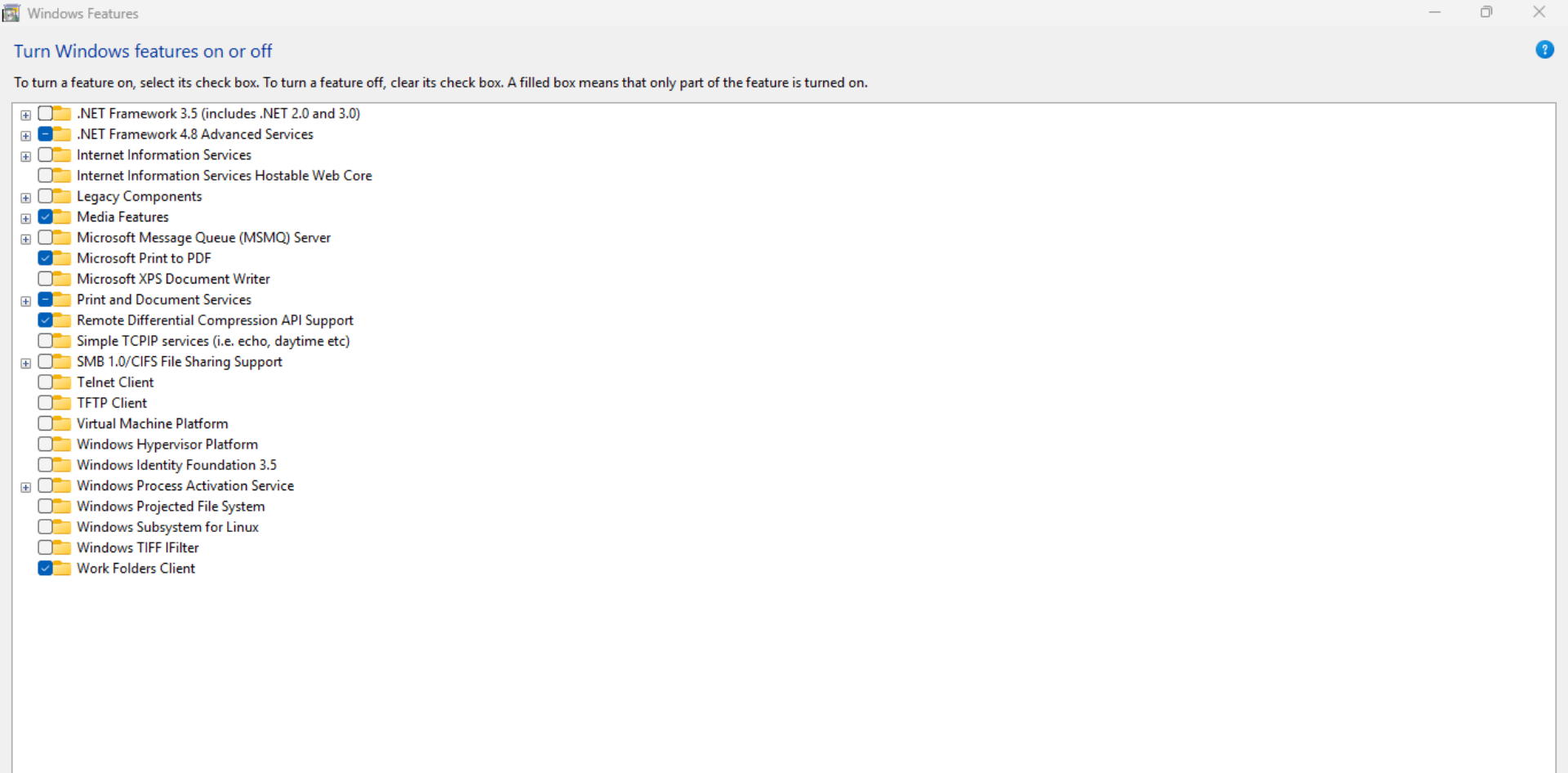
Task: Click the Windows Features title bar icon
Action: click(11, 13)
